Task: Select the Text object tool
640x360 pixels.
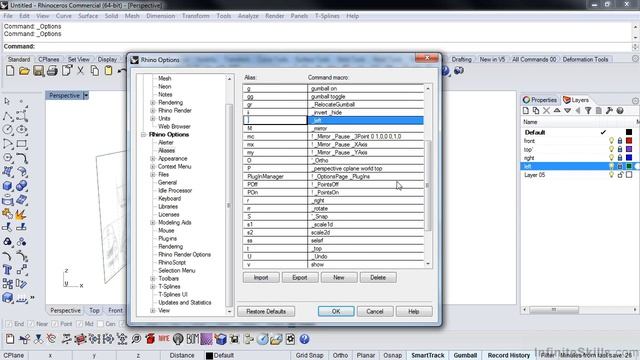Action: pyautogui.click(x=7, y=269)
